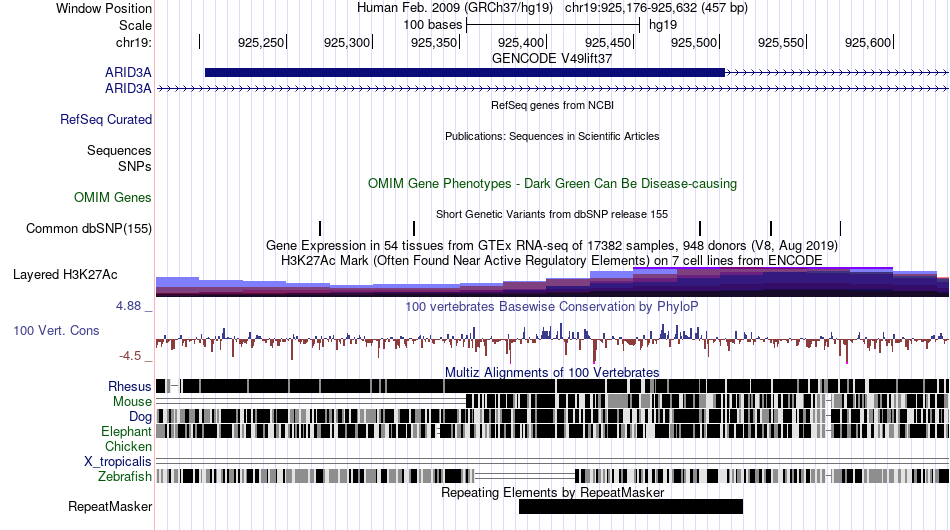Click the 925,400 ruler position label

point(521,42)
